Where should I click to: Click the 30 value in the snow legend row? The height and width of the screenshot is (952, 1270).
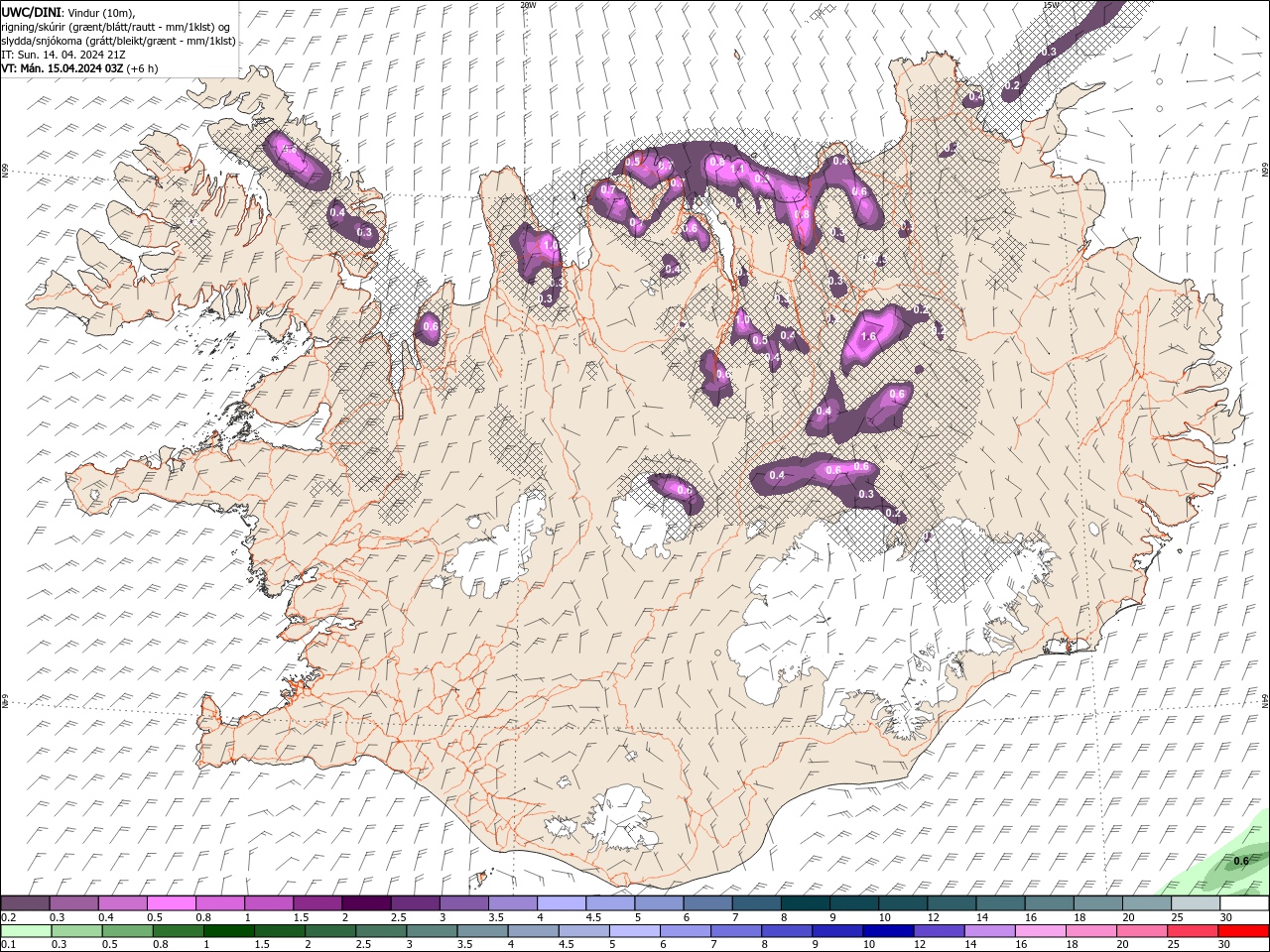click(1225, 917)
